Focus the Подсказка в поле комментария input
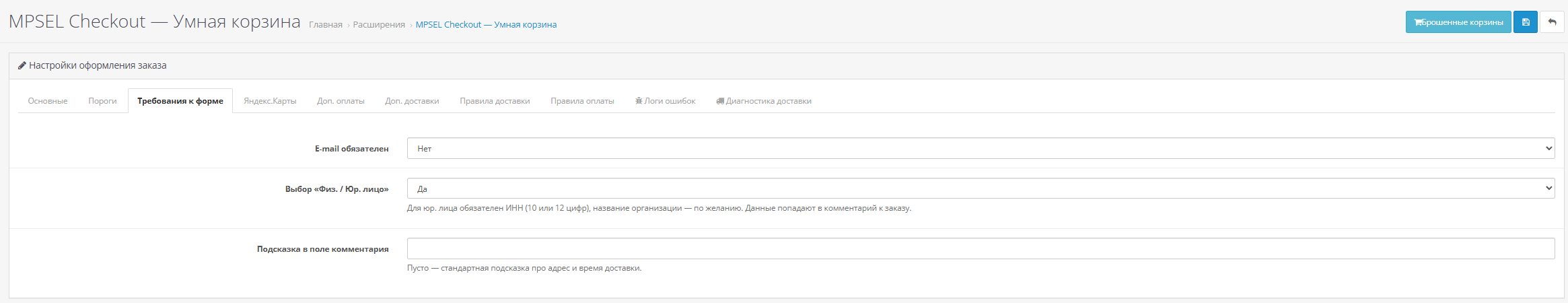The image size is (1568, 303). (x=981, y=248)
